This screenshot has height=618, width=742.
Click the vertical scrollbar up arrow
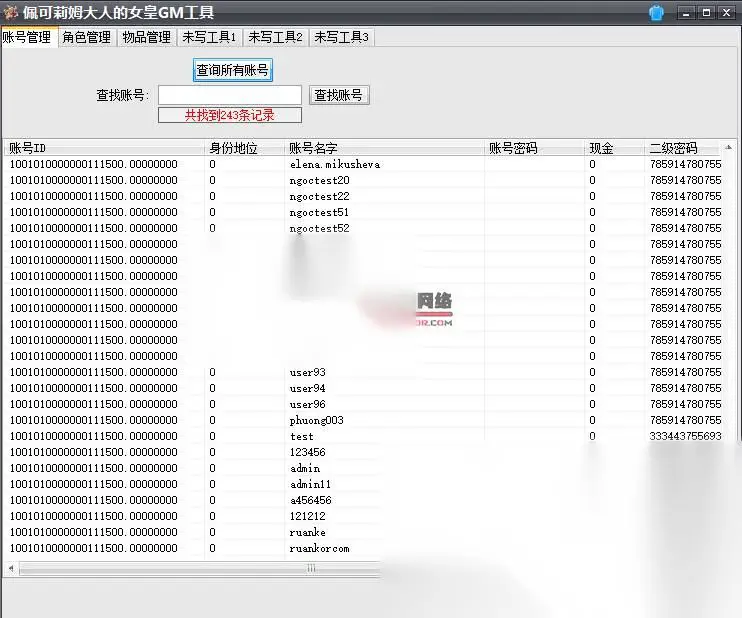click(x=729, y=148)
